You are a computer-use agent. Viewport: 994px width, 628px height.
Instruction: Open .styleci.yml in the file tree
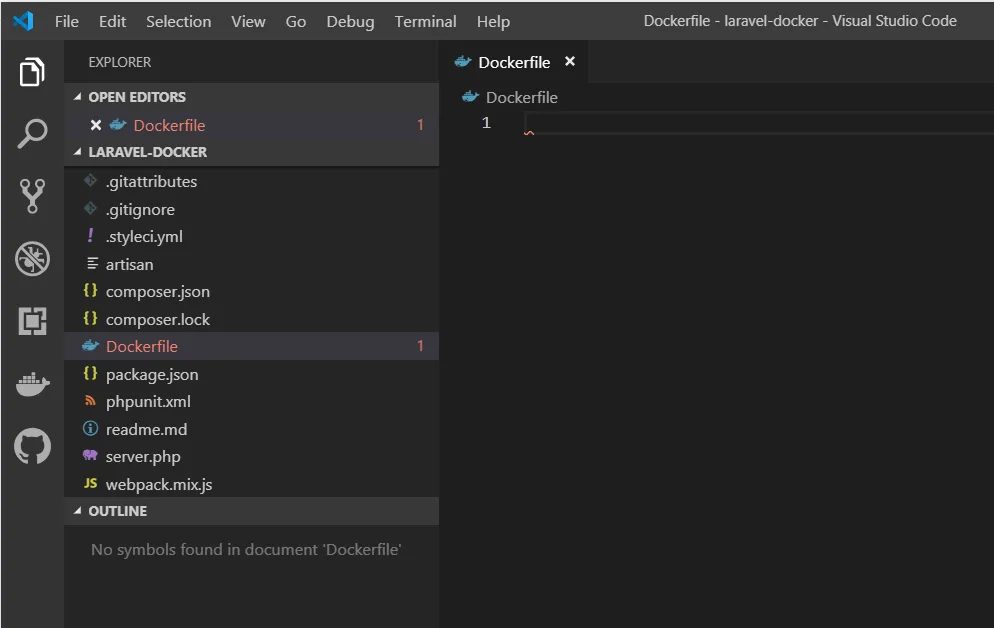[x=252, y=236]
